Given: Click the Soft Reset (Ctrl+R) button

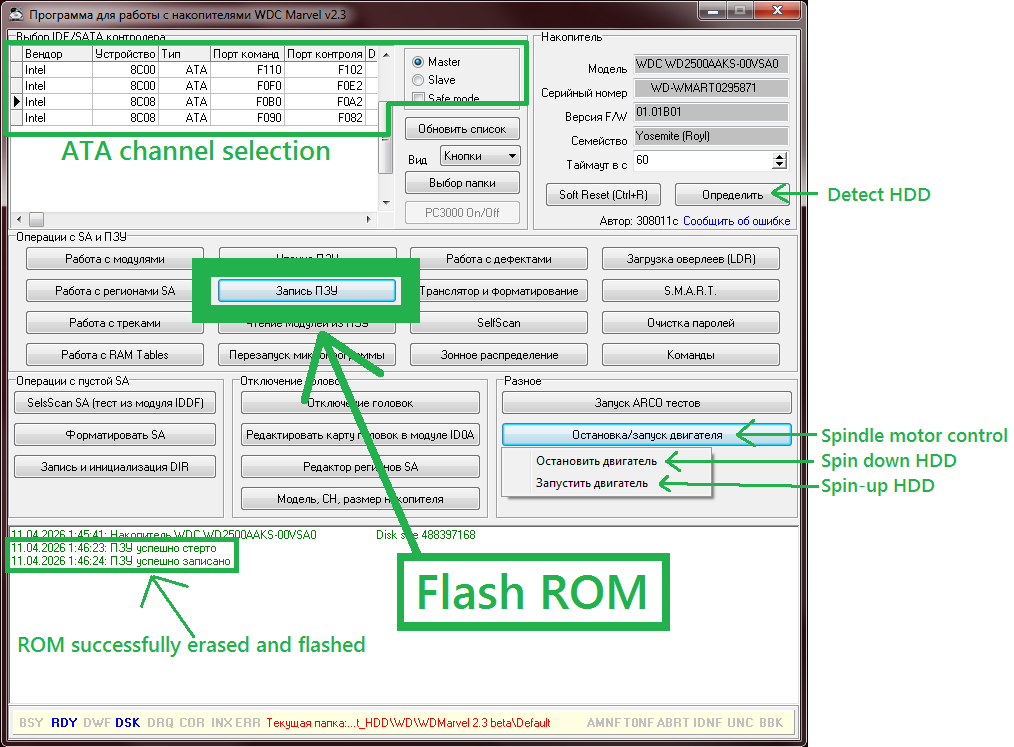Looking at the screenshot, I should pos(603,195).
